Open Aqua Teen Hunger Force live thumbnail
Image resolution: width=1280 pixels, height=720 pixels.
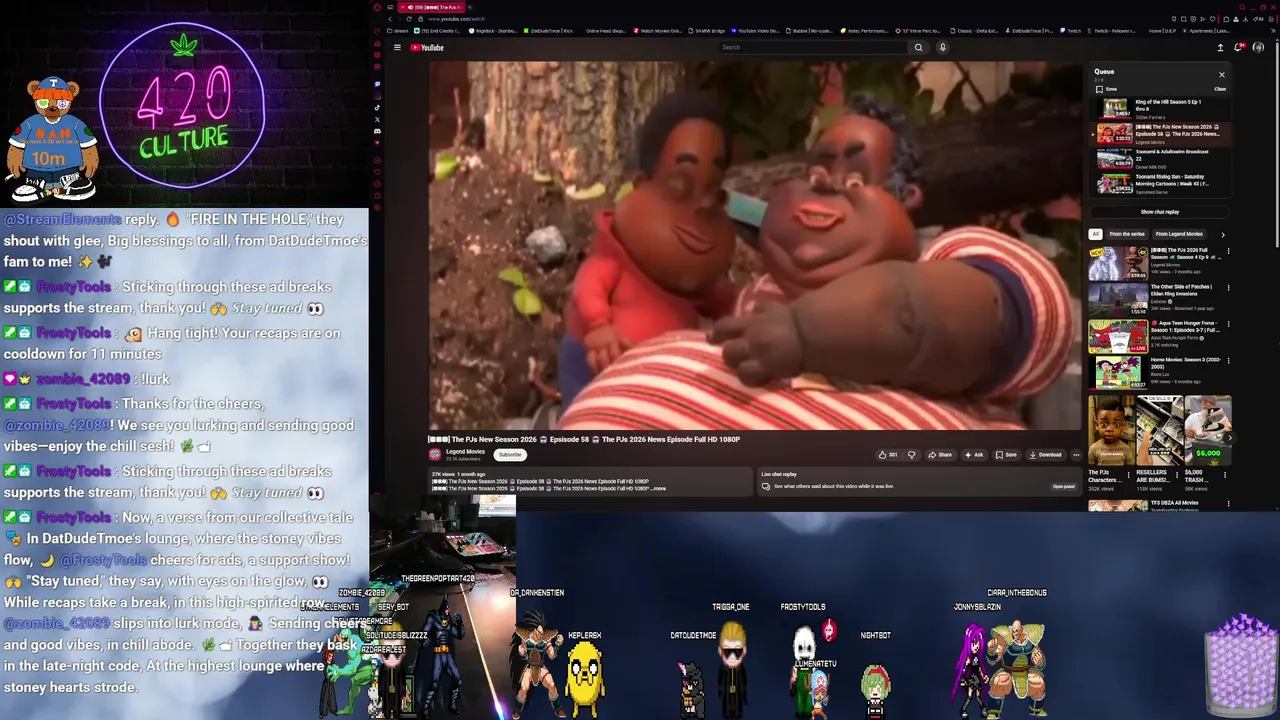point(1118,336)
